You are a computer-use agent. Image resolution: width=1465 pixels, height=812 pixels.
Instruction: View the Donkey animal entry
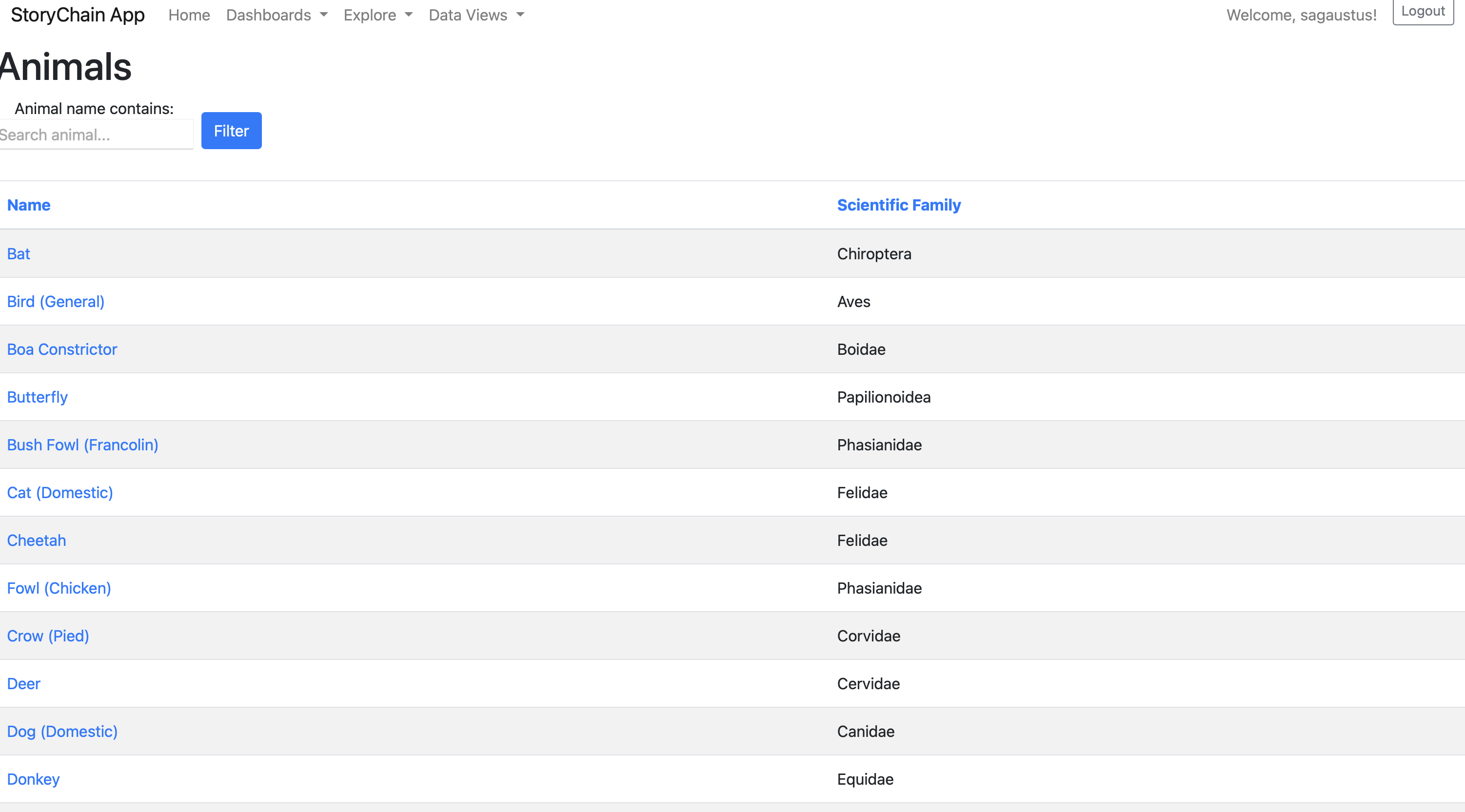(33, 779)
